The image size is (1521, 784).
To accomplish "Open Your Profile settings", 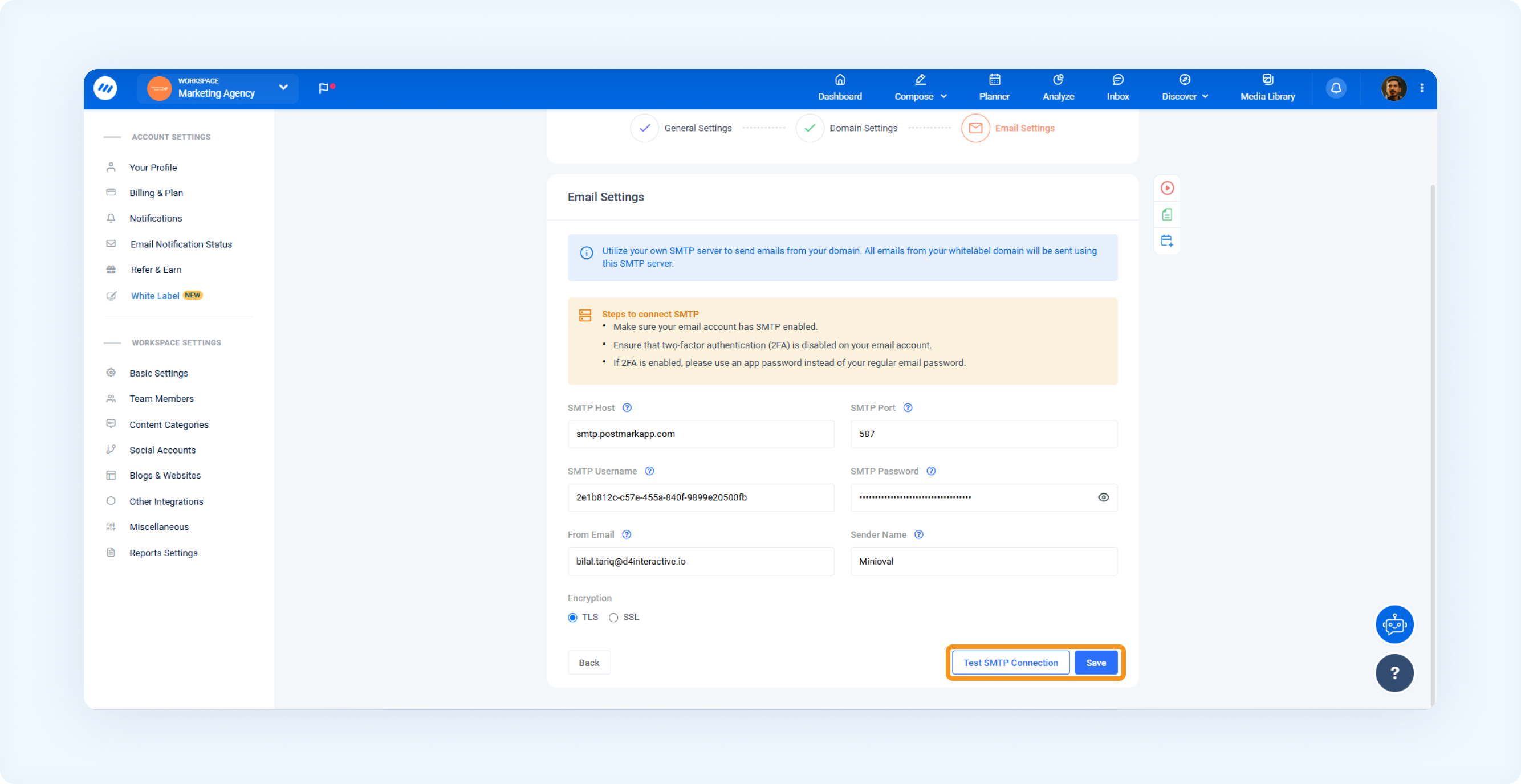I will point(153,168).
